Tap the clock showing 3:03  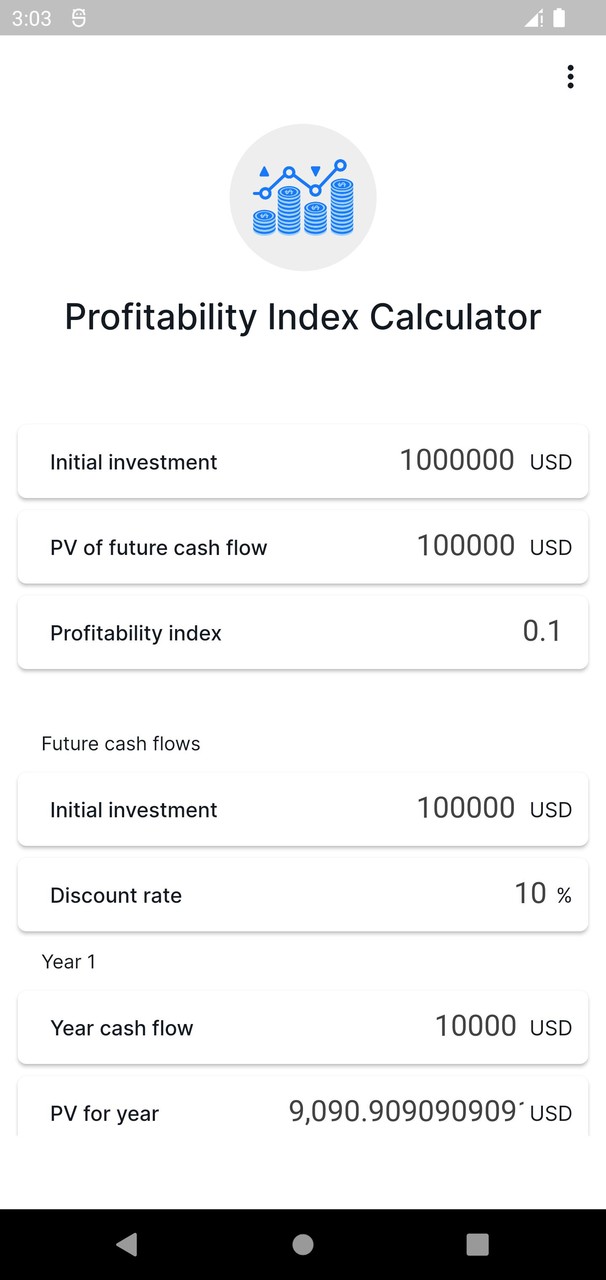[30, 17]
